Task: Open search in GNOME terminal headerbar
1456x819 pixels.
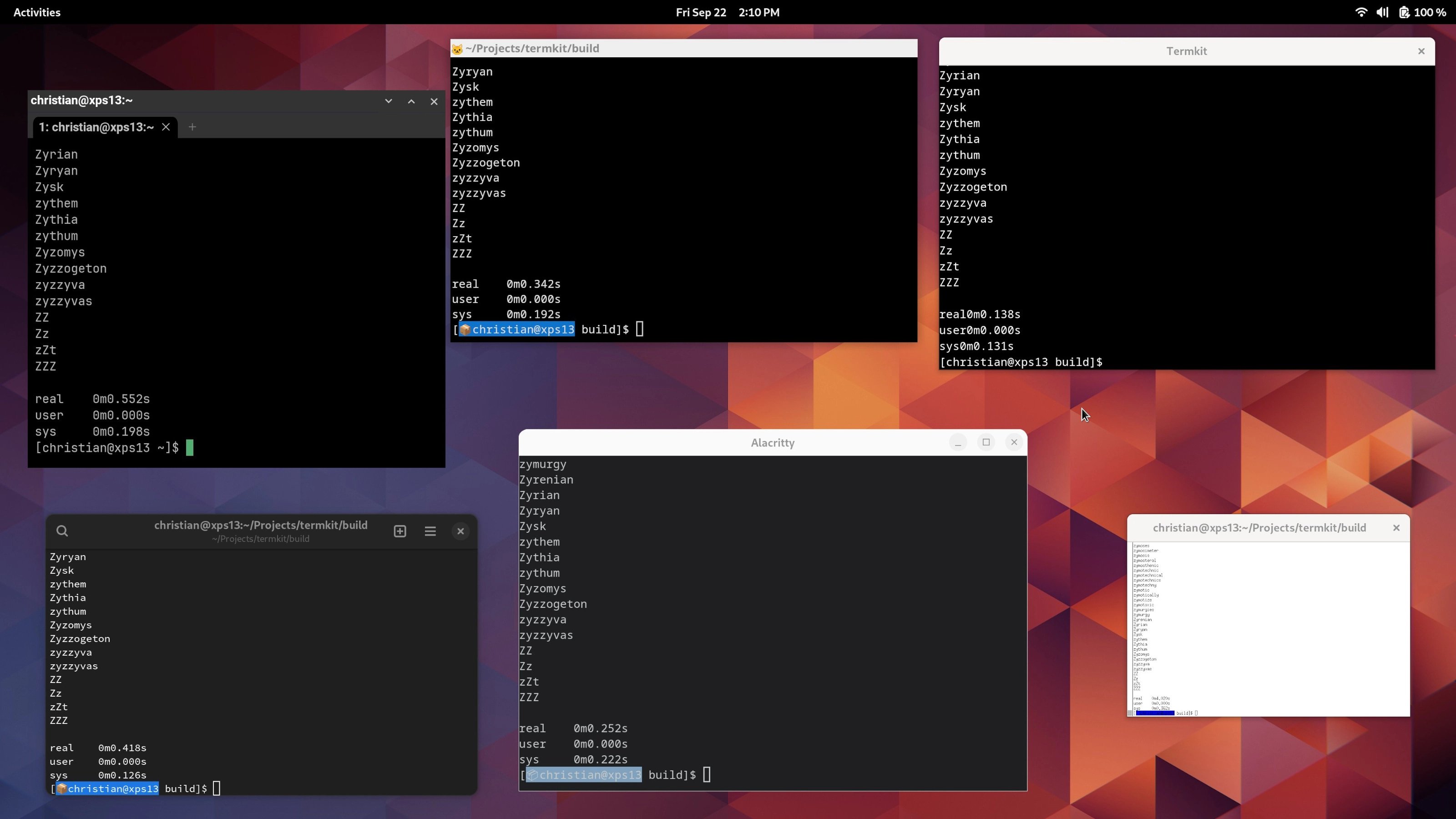Action: [x=62, y=531]
